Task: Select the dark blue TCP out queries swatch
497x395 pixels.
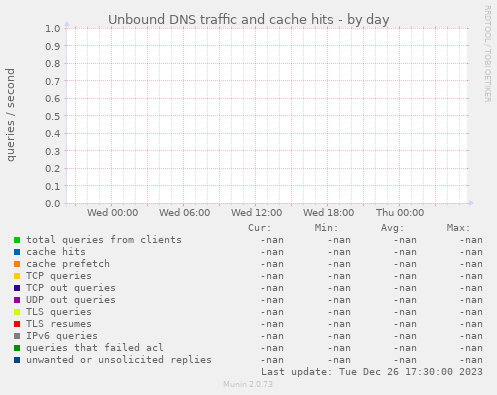Action: pos(17,288)
